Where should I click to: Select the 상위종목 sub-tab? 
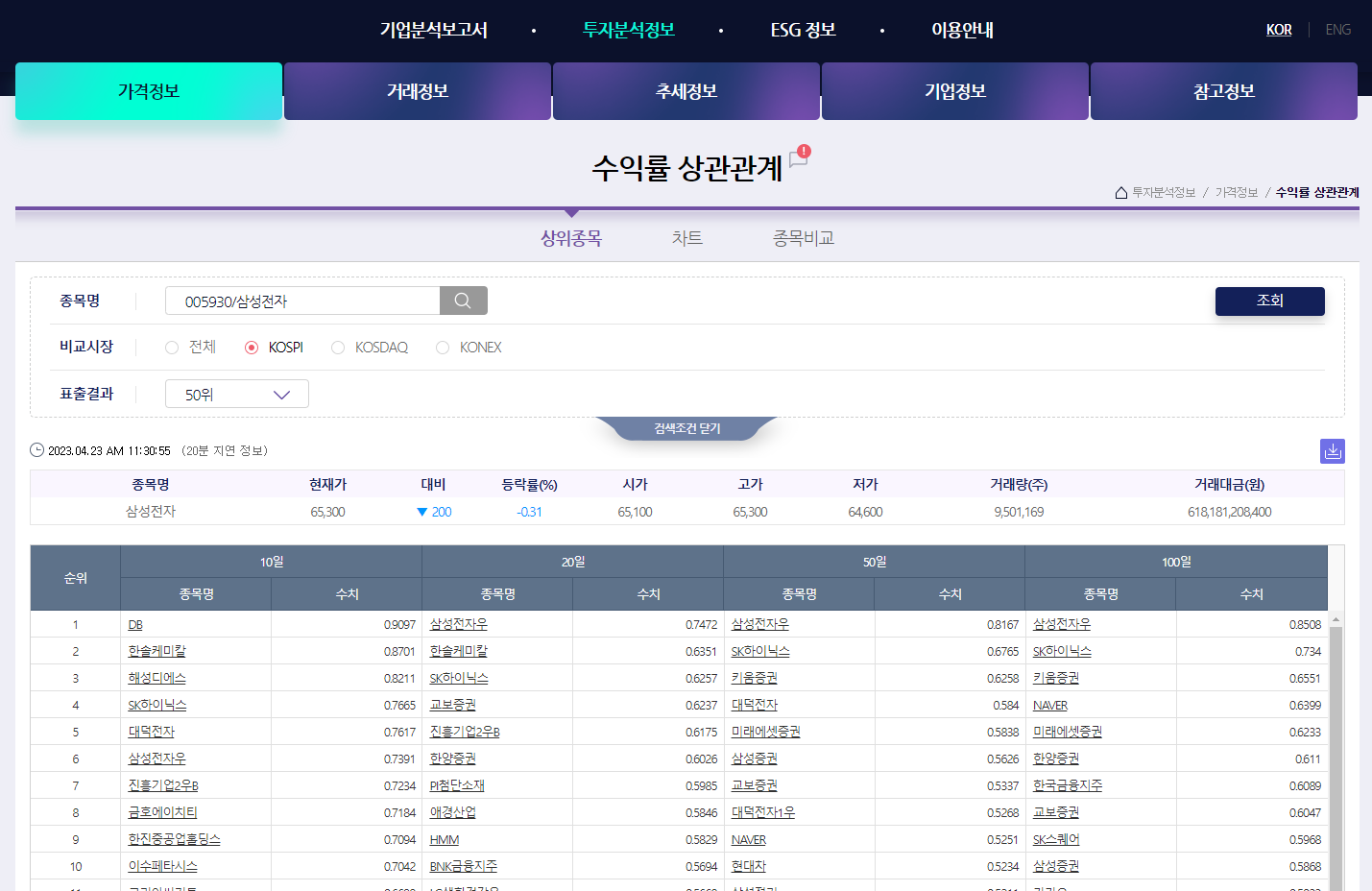point(571,238)
